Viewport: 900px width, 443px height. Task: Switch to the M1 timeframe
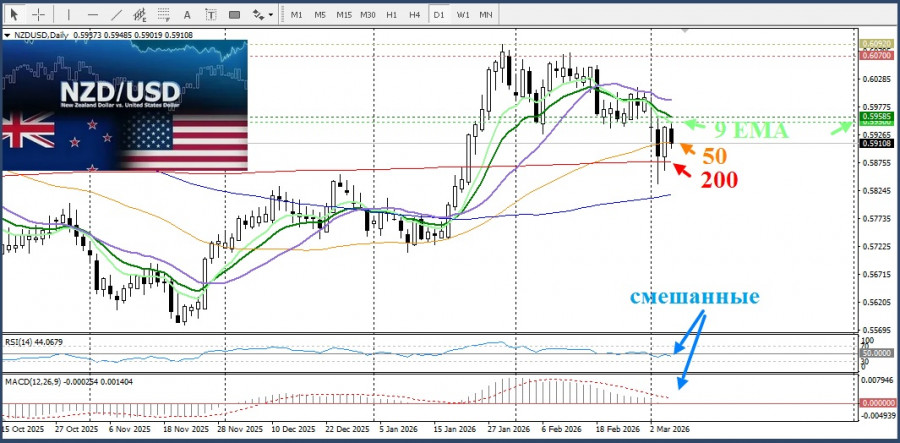pyautogui.click(x=297, y=14)
